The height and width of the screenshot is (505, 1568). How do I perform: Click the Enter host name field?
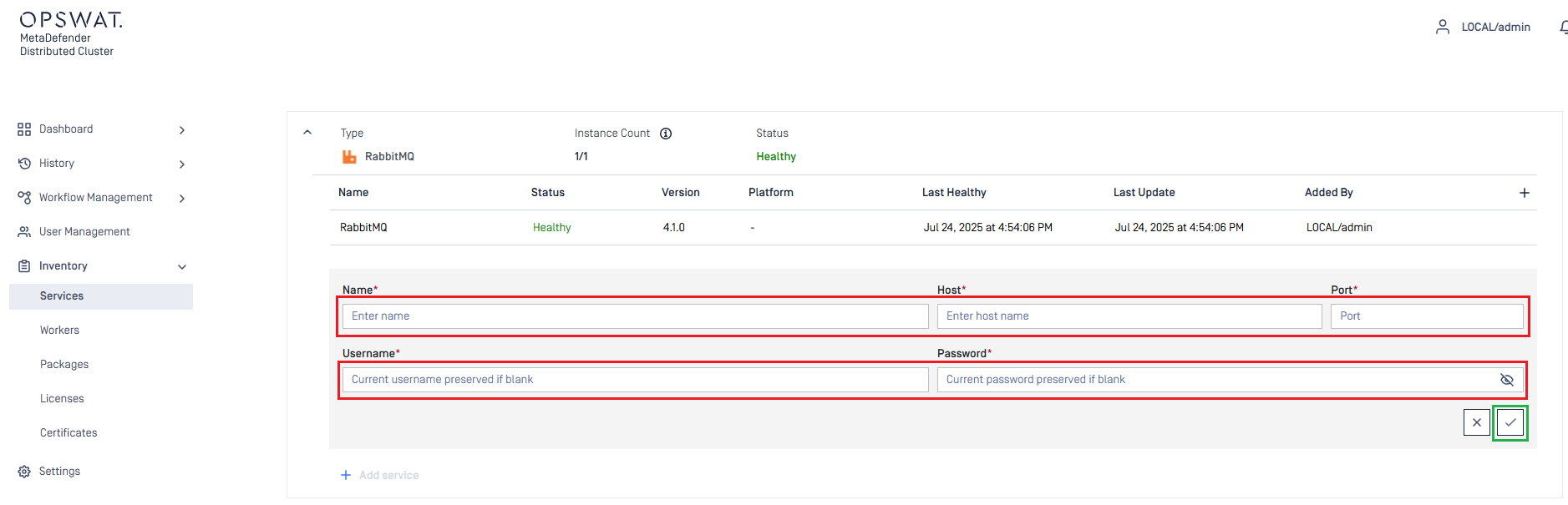point(1129,316)
